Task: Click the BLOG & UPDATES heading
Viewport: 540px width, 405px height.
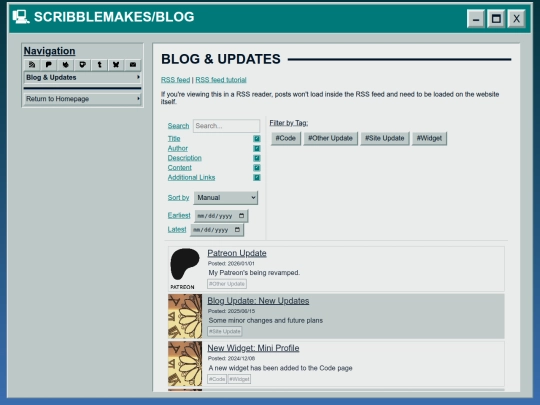Action: pos(221,59)
